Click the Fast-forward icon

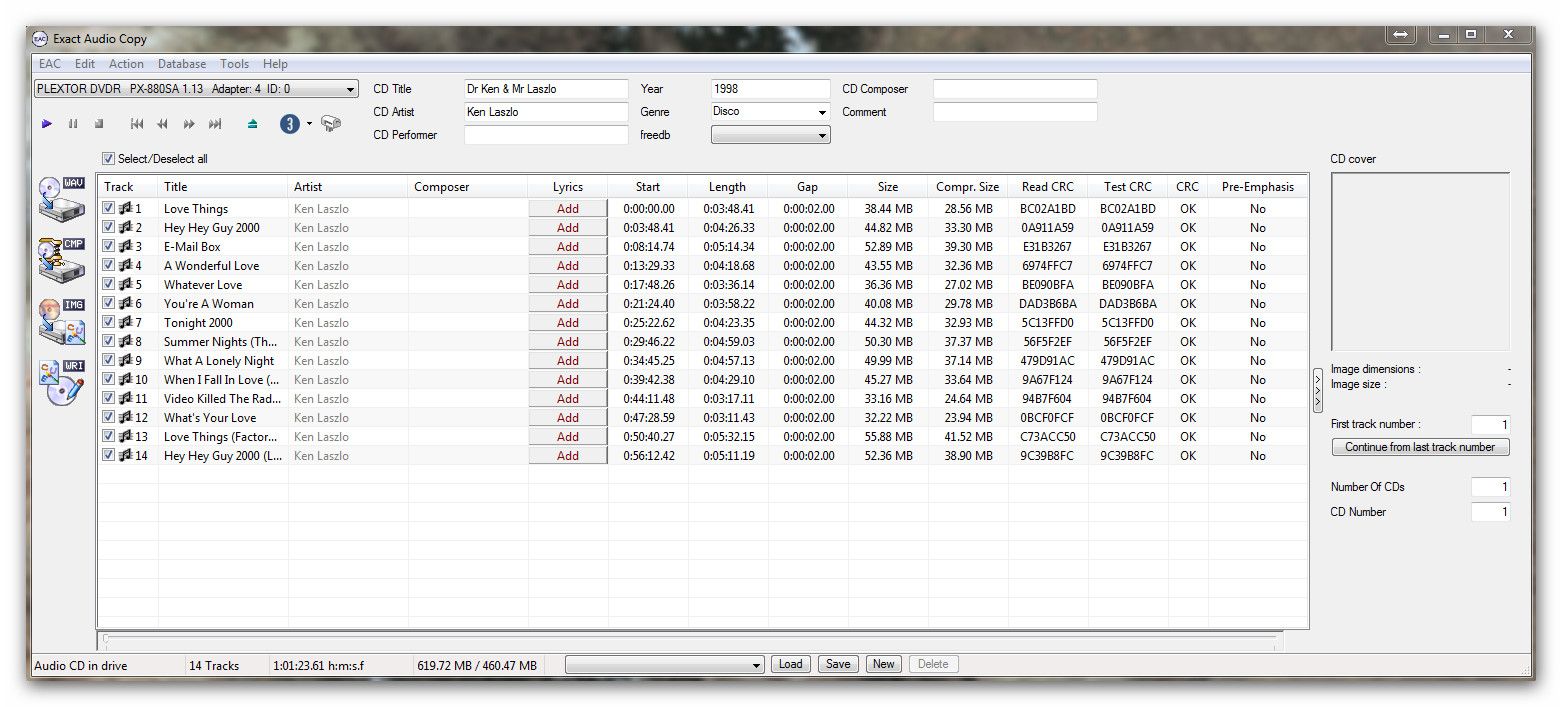pyautogui.click(x=189, y=124)
